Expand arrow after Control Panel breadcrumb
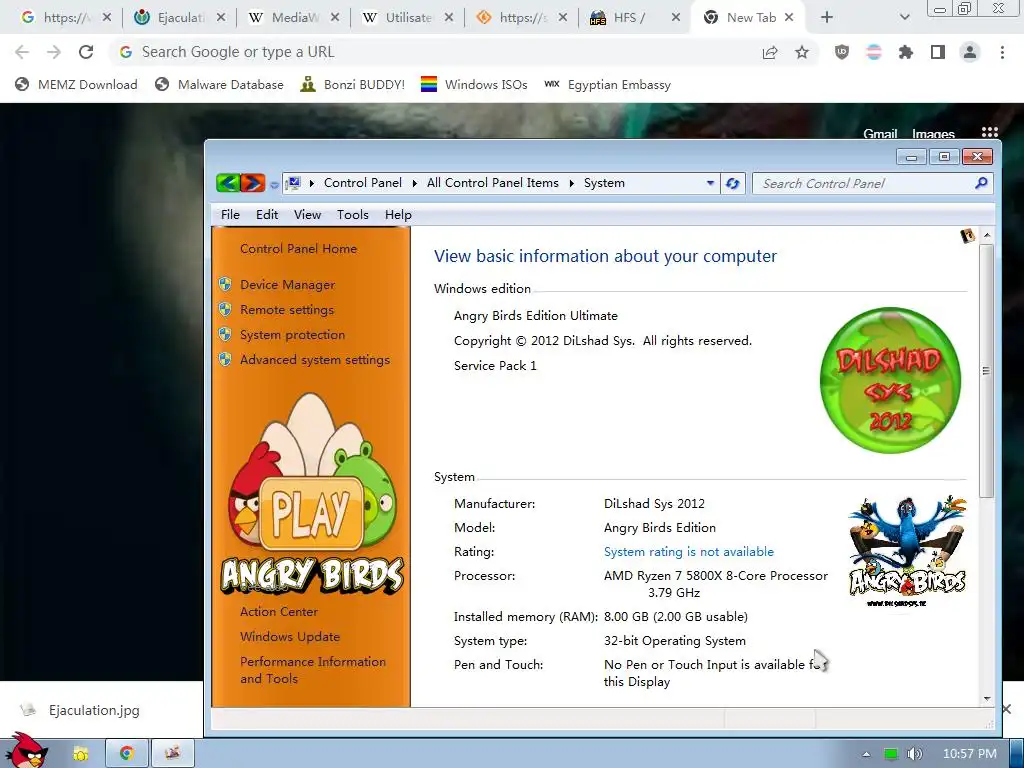This screenshot has height=768, width=1024. click(x=415, y=184)
